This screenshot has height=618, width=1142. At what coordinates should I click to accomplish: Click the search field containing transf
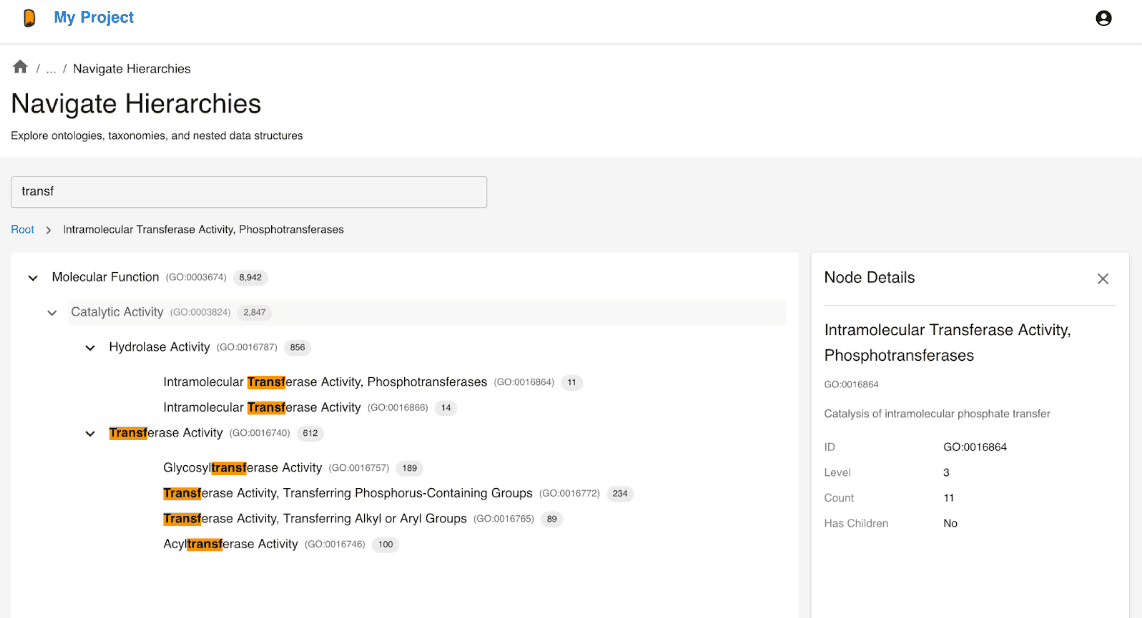coord(248,192)
